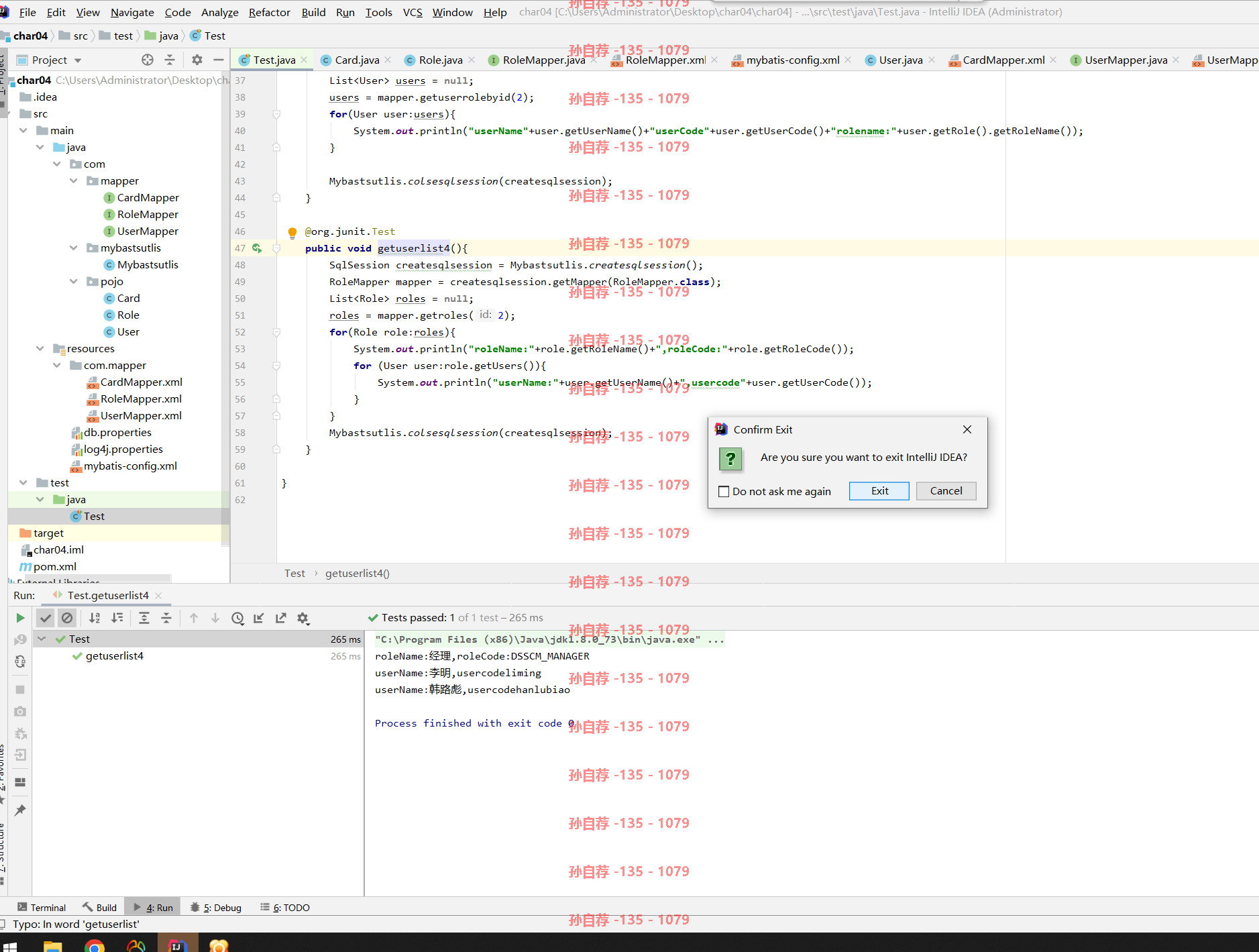Open Project panel settings gear
Image resolution: width=1259 pixels, height=952 pixels.
click(x=197, y=60)
